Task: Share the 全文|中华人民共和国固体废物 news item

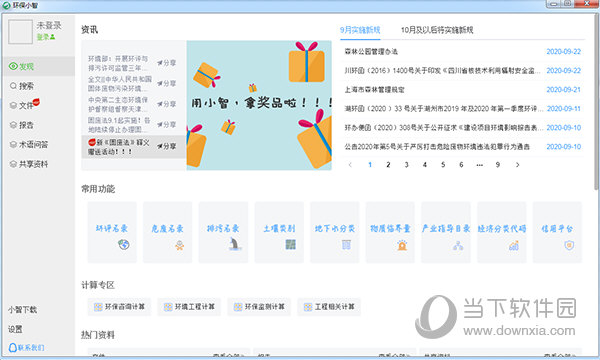Action: pyautogui.click(x=166, y=83)
